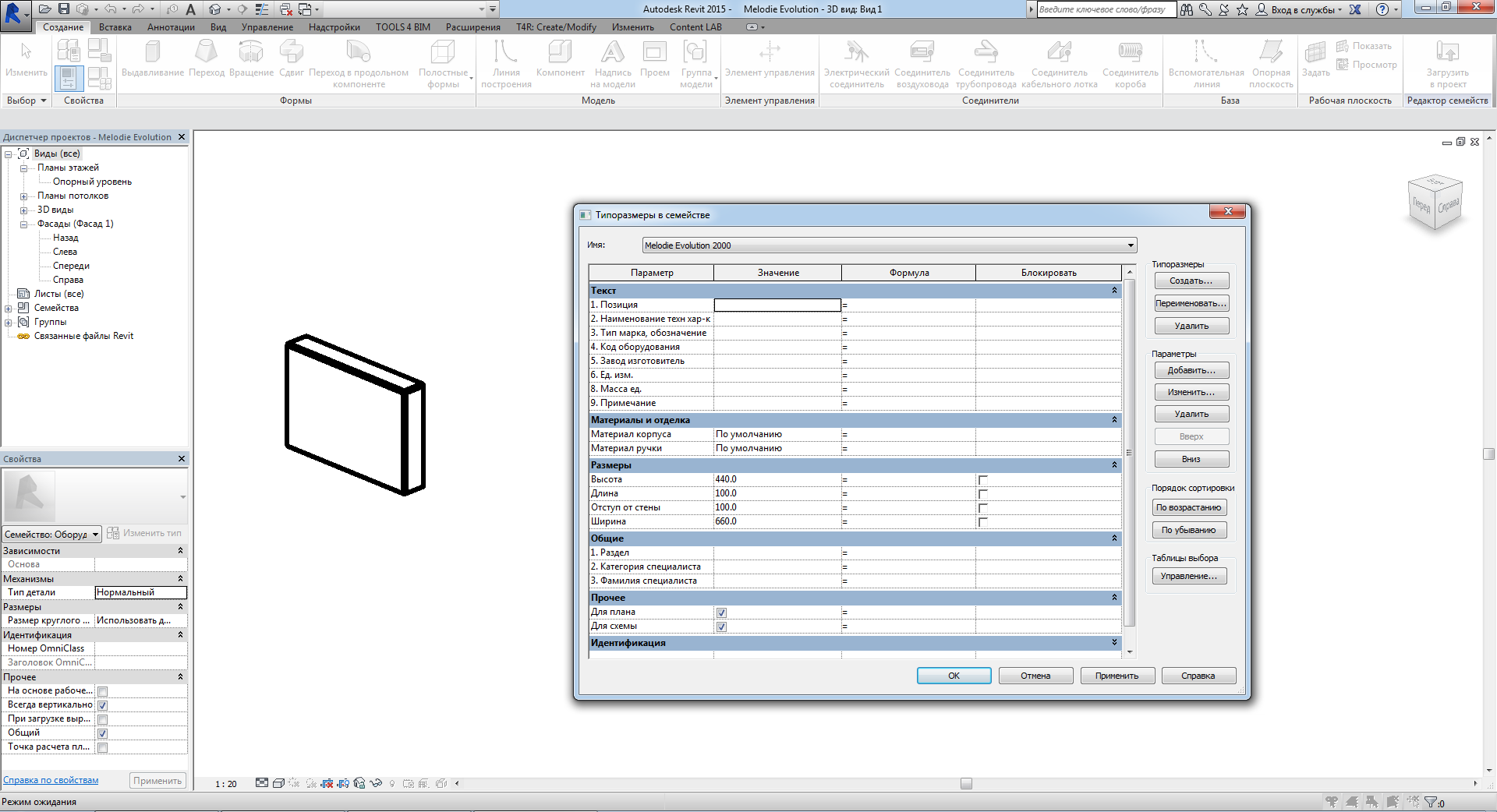
Task: Uncheck the Для схемы checkbox
Action: point(721,627)
